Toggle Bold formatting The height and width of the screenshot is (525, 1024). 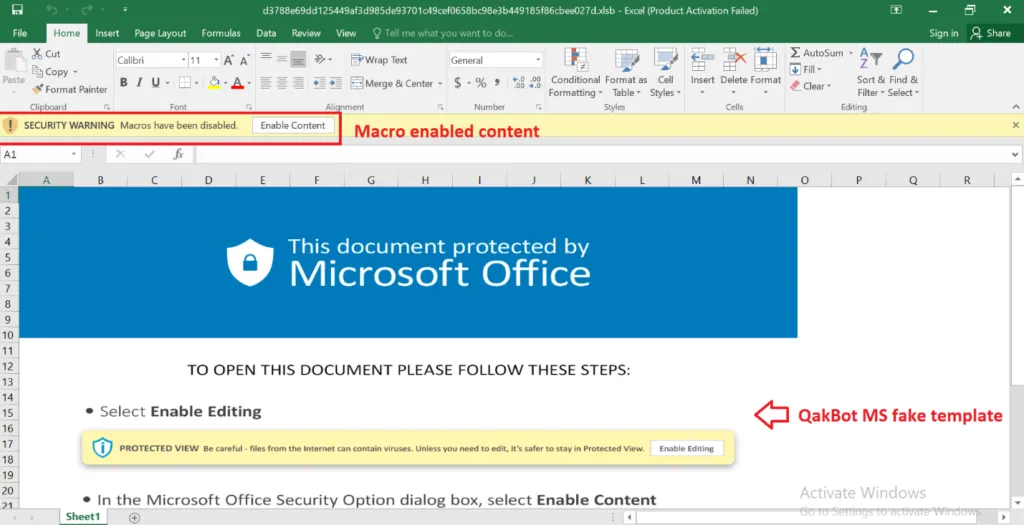click(x=123, y=83)
